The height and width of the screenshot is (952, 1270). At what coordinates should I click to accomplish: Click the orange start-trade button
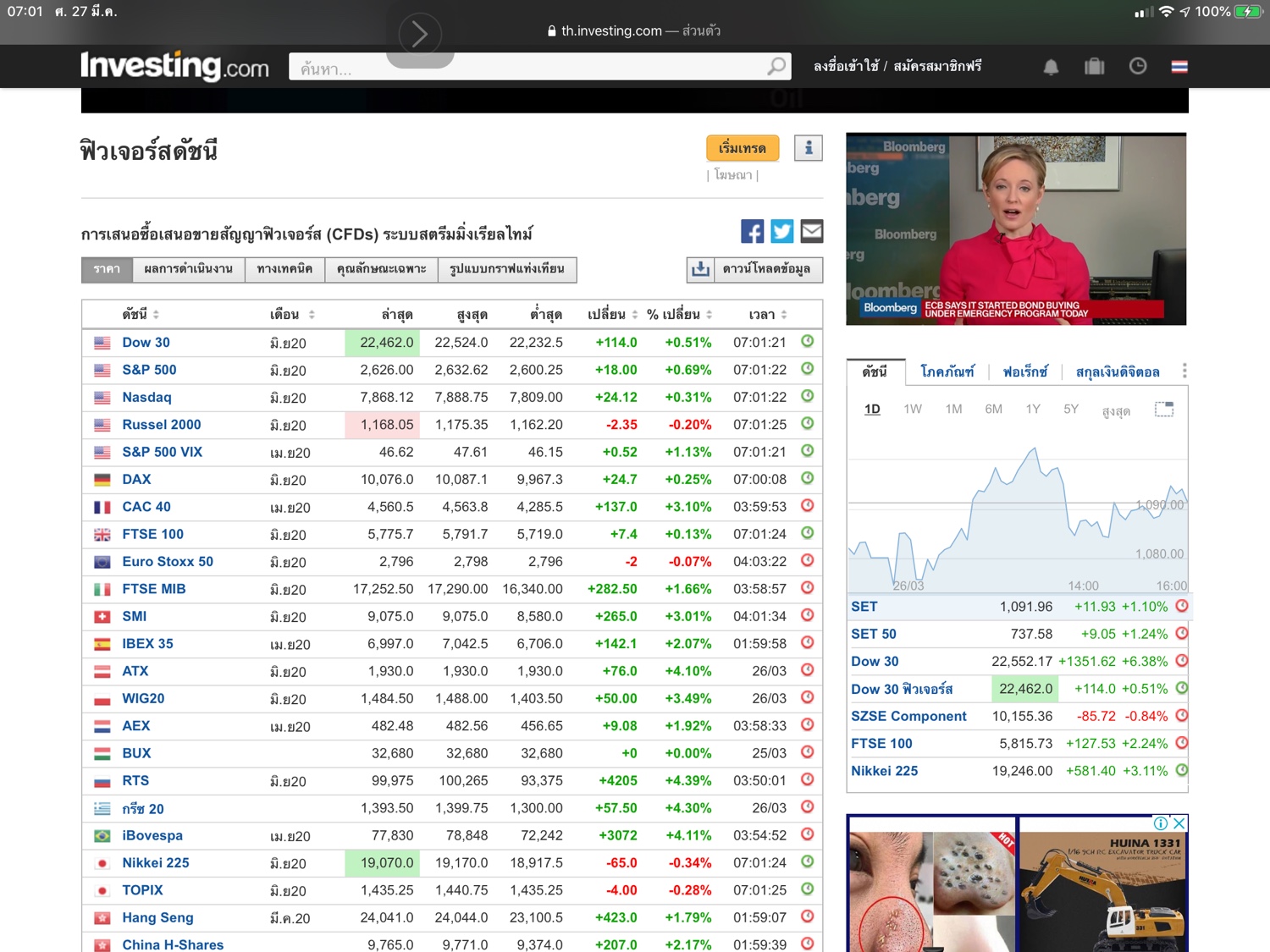click(x=743, y=148)
